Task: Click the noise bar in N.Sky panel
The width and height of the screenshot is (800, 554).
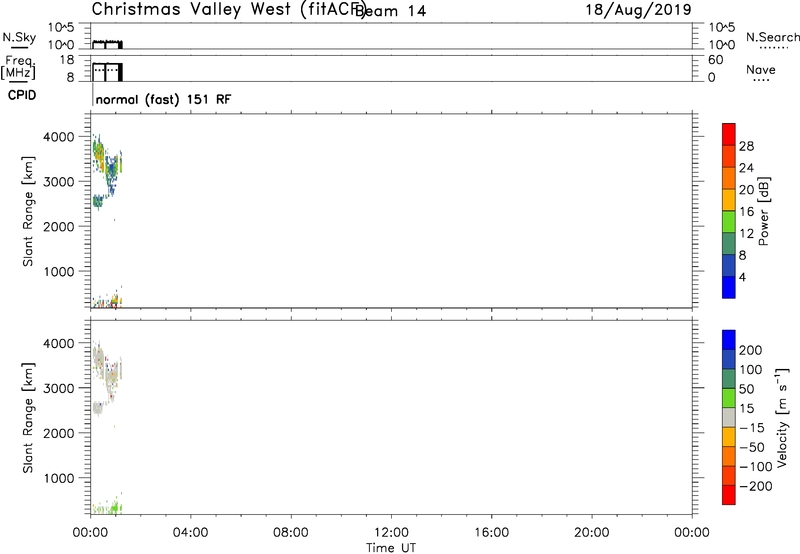Action: (107, 45)
